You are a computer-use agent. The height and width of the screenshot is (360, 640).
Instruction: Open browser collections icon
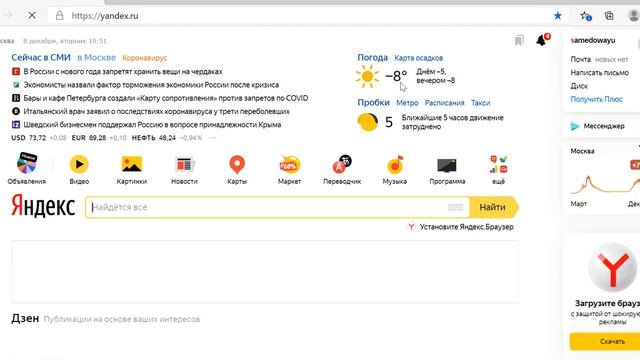[x=609, y=16]
